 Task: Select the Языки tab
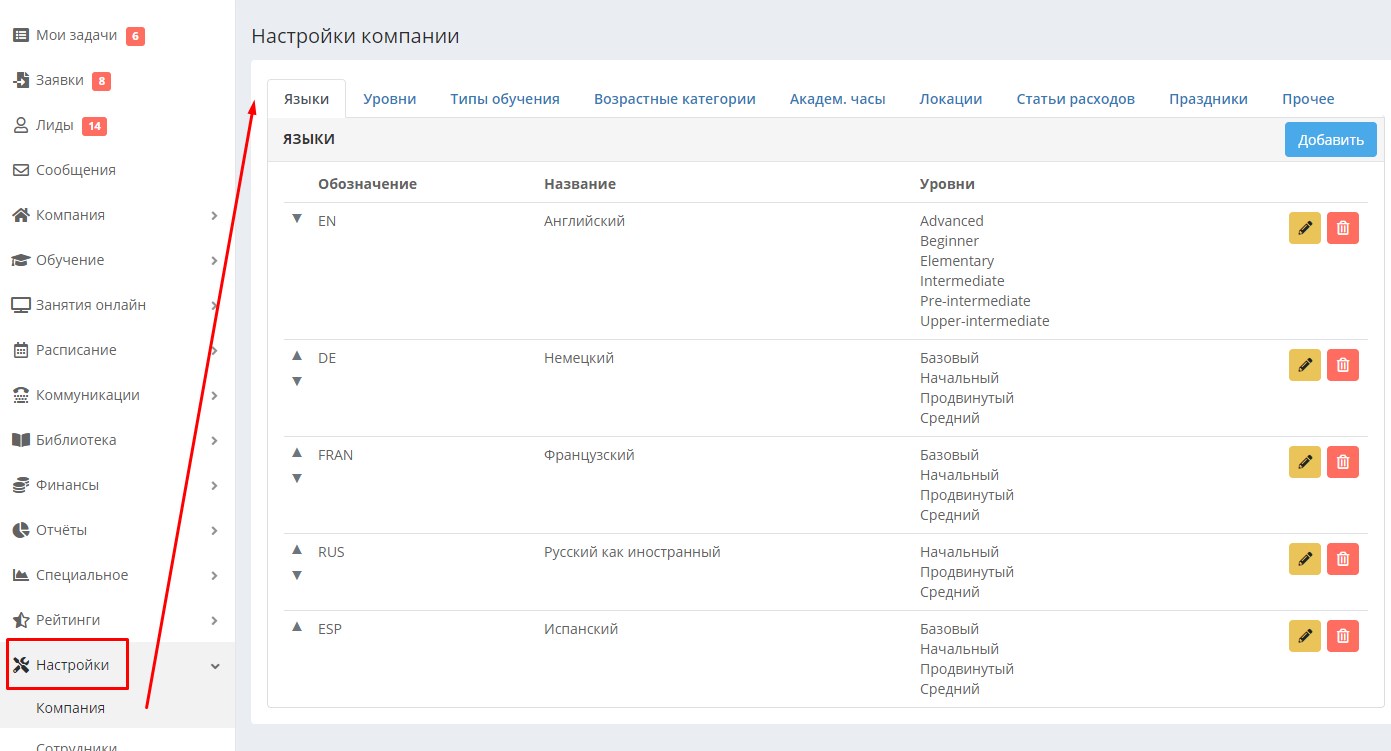(x=307, y=99)
